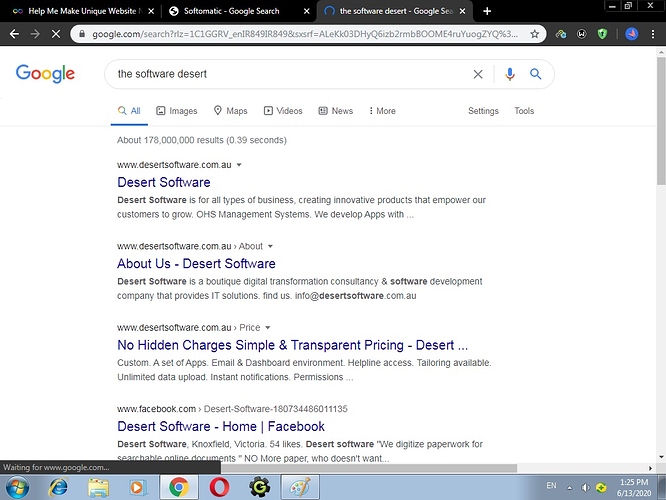
Task: Close the 'Help Me Make Unique Website' tab
Action: pyautogui.click(x=151, y=11)
